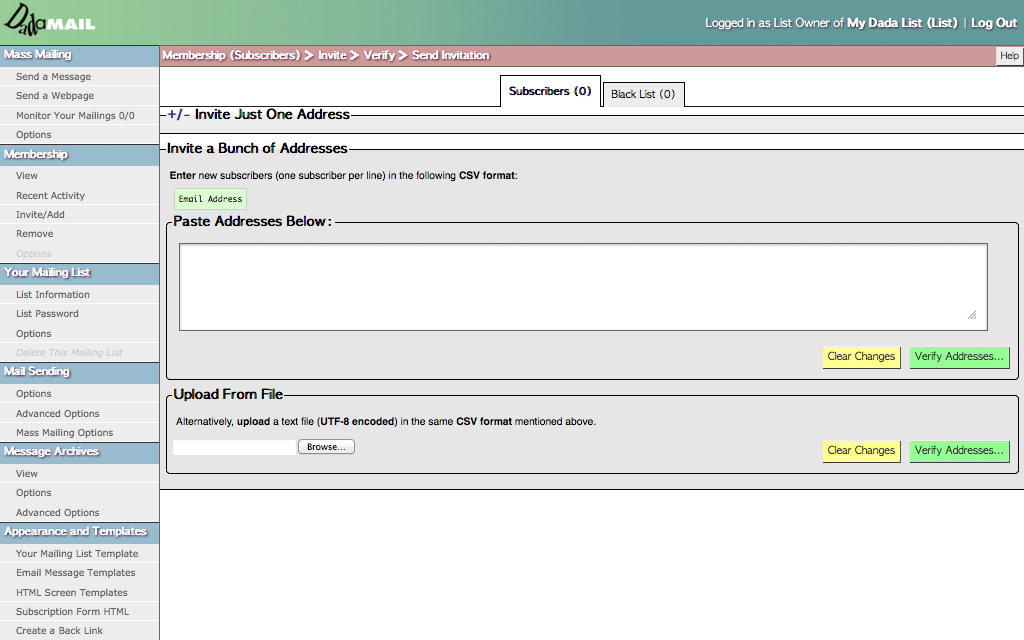Click Verify Addresses in Upload From File
The width and height of the screenshot is (1024, 640).
pos(959,451)
